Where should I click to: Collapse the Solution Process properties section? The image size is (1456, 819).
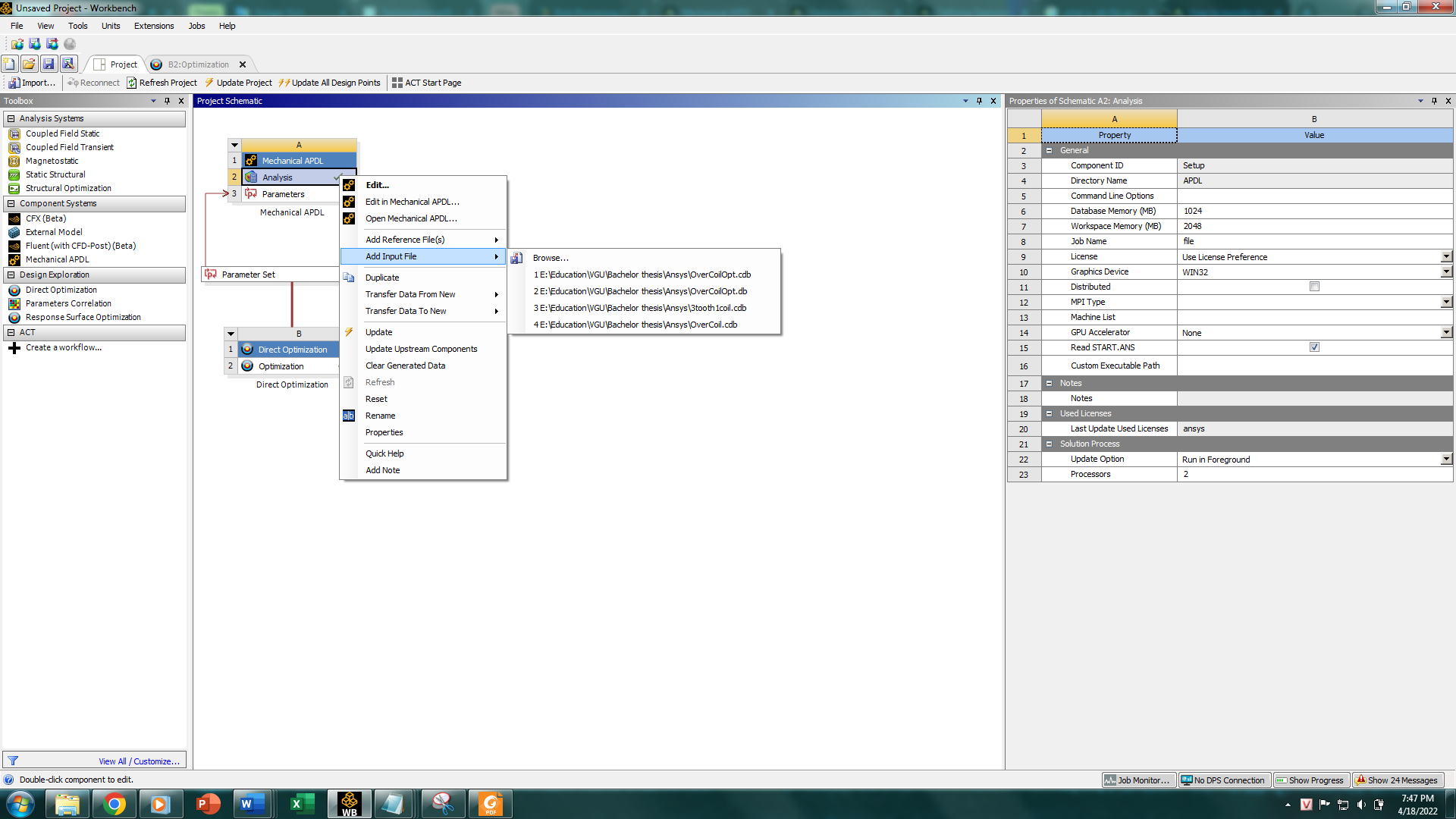tap(1050, 444)
